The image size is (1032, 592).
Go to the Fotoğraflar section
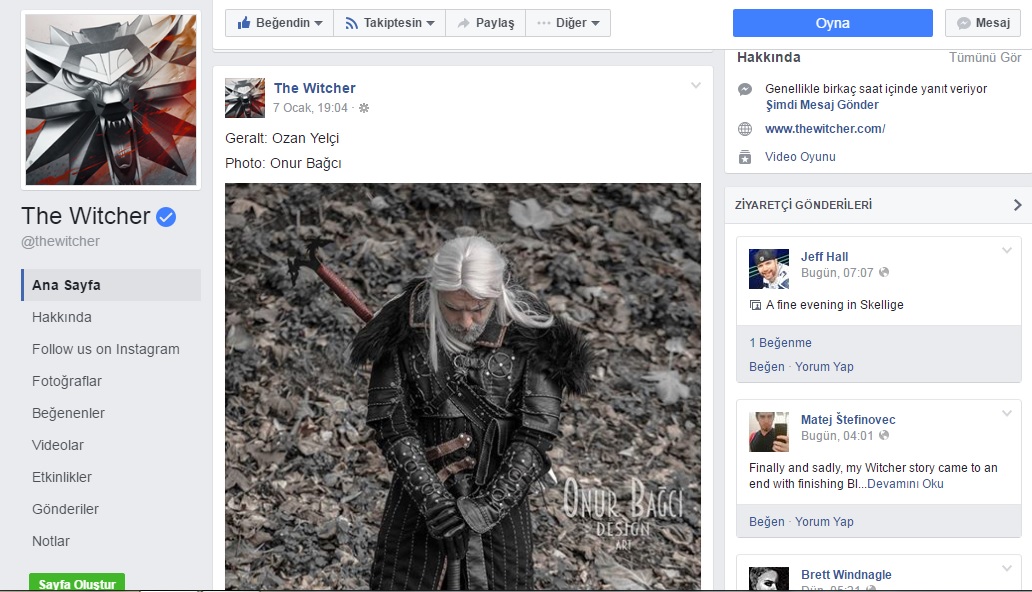67,381
